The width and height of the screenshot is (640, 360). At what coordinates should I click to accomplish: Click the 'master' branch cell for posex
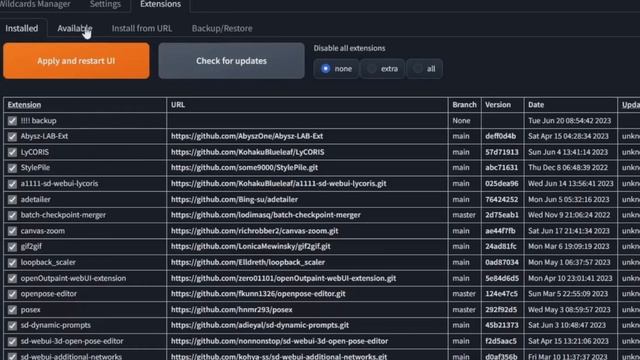(x=464, y=309)
